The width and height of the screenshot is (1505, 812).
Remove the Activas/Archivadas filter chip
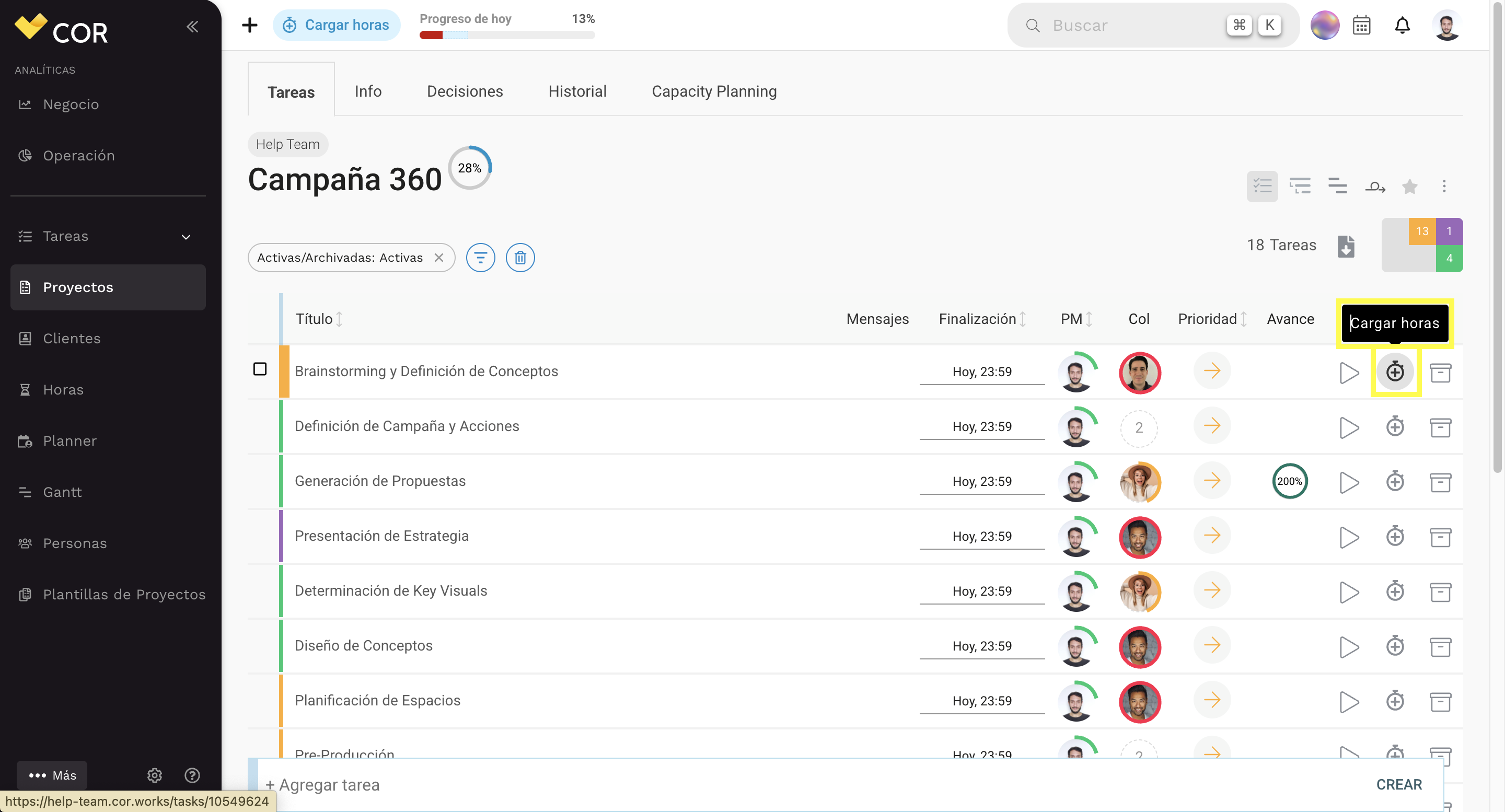point(439,258)
